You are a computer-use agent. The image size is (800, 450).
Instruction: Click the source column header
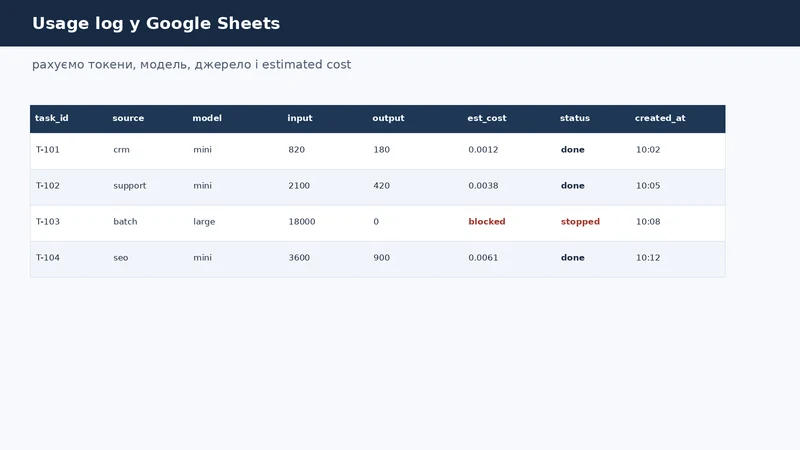point(128,118)
